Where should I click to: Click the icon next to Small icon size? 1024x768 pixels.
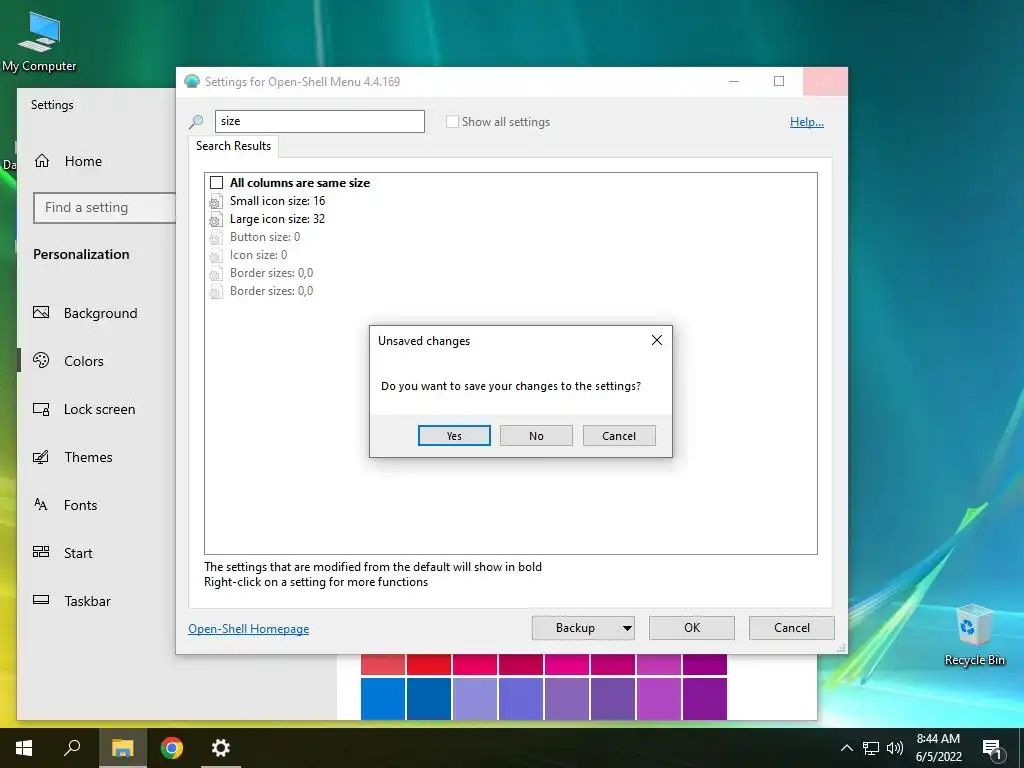216,201
